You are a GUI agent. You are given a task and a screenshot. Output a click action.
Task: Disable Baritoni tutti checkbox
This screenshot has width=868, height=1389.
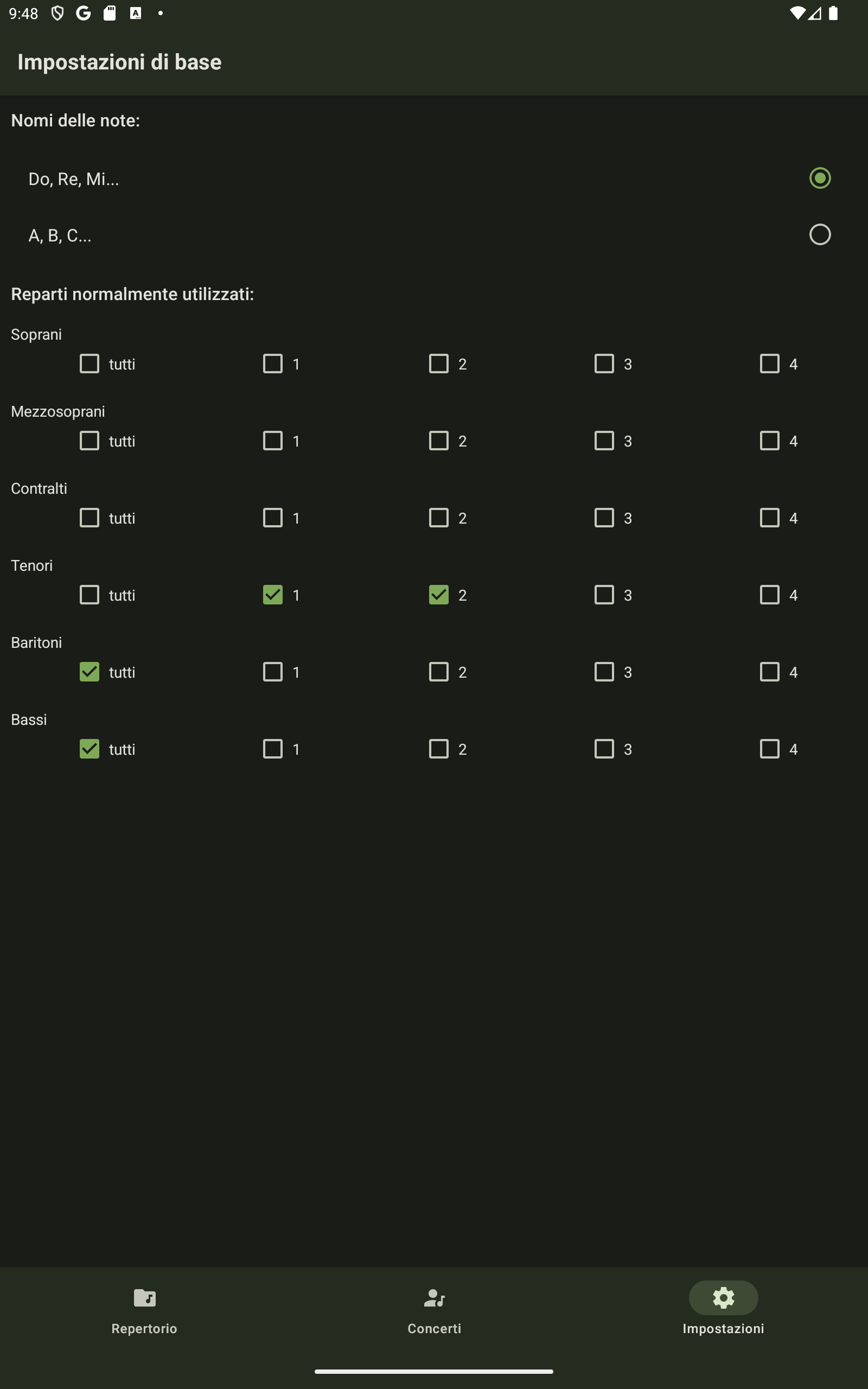pos(90,672)
